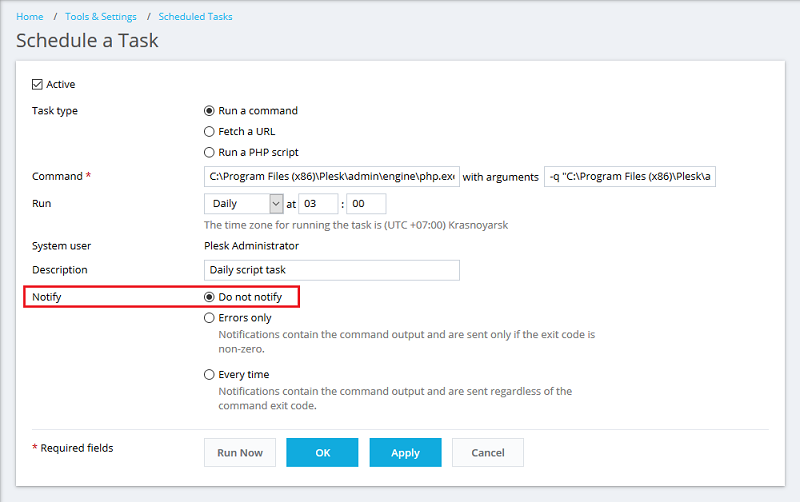The width and height of the screenshot is (800, 502).
Task: Click the hour field showing 03
Action: [x=318, y=204]
